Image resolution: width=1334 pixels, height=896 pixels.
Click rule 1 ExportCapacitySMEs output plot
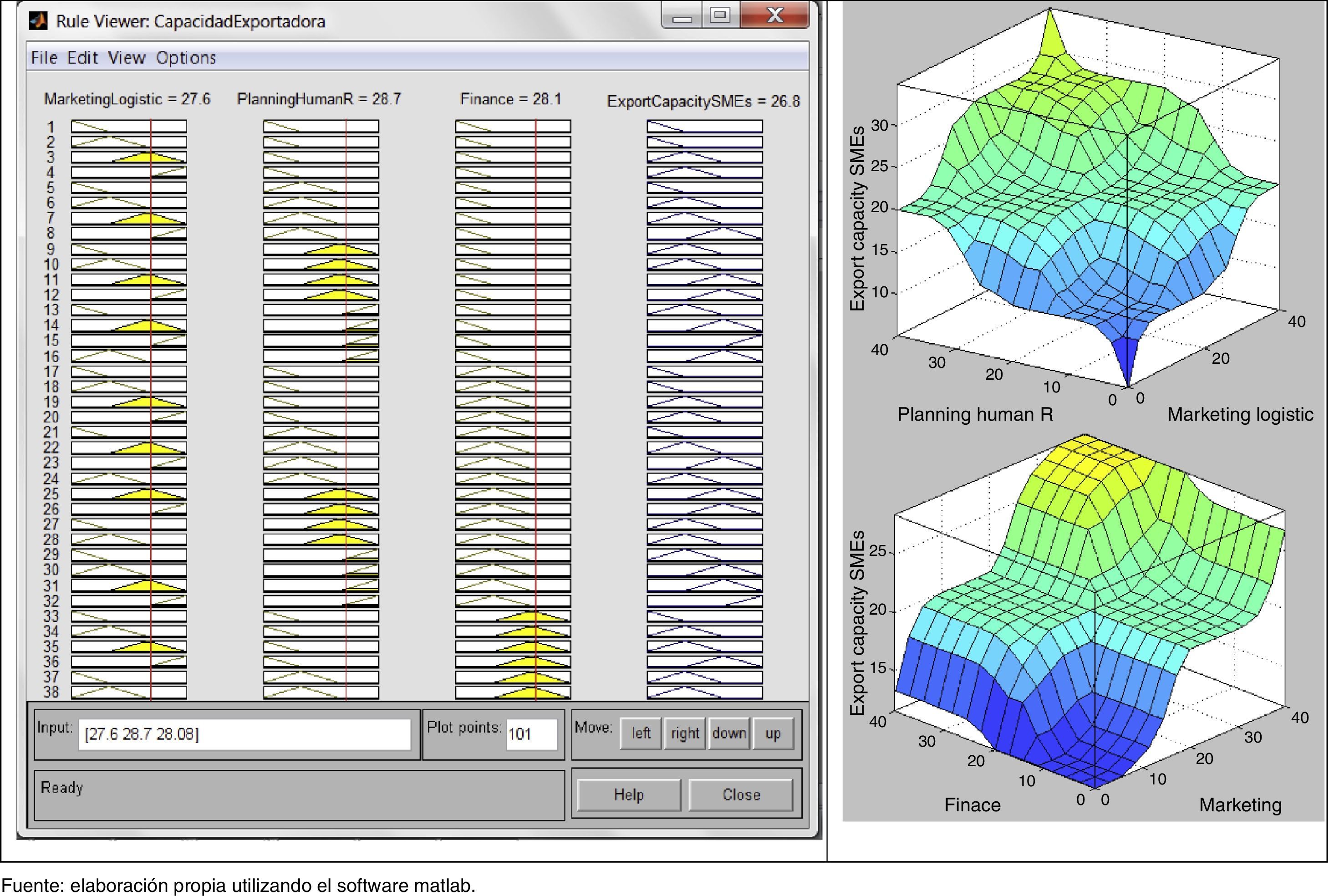tap(704, 126)
